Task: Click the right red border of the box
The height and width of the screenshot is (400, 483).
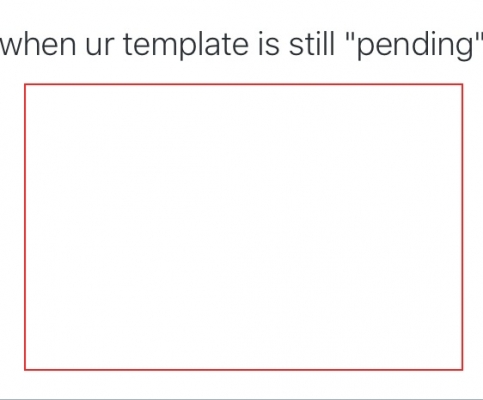Action: [x=462, y=227]
